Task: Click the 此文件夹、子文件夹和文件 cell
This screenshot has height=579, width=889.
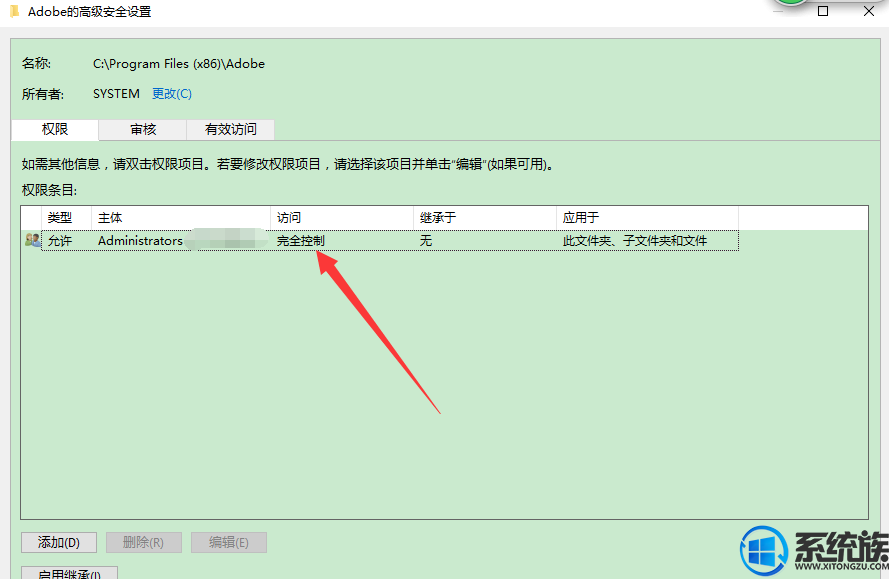Action: 635,241
